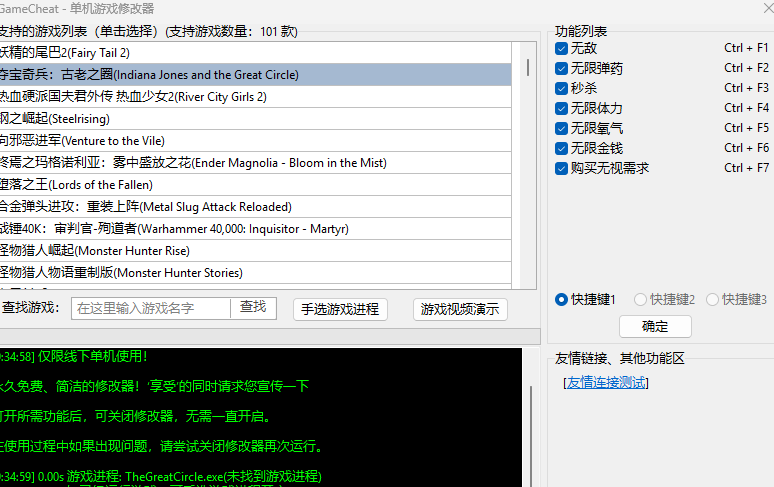Click the Ctrl + F4 hotkey label

coord(746,108)
